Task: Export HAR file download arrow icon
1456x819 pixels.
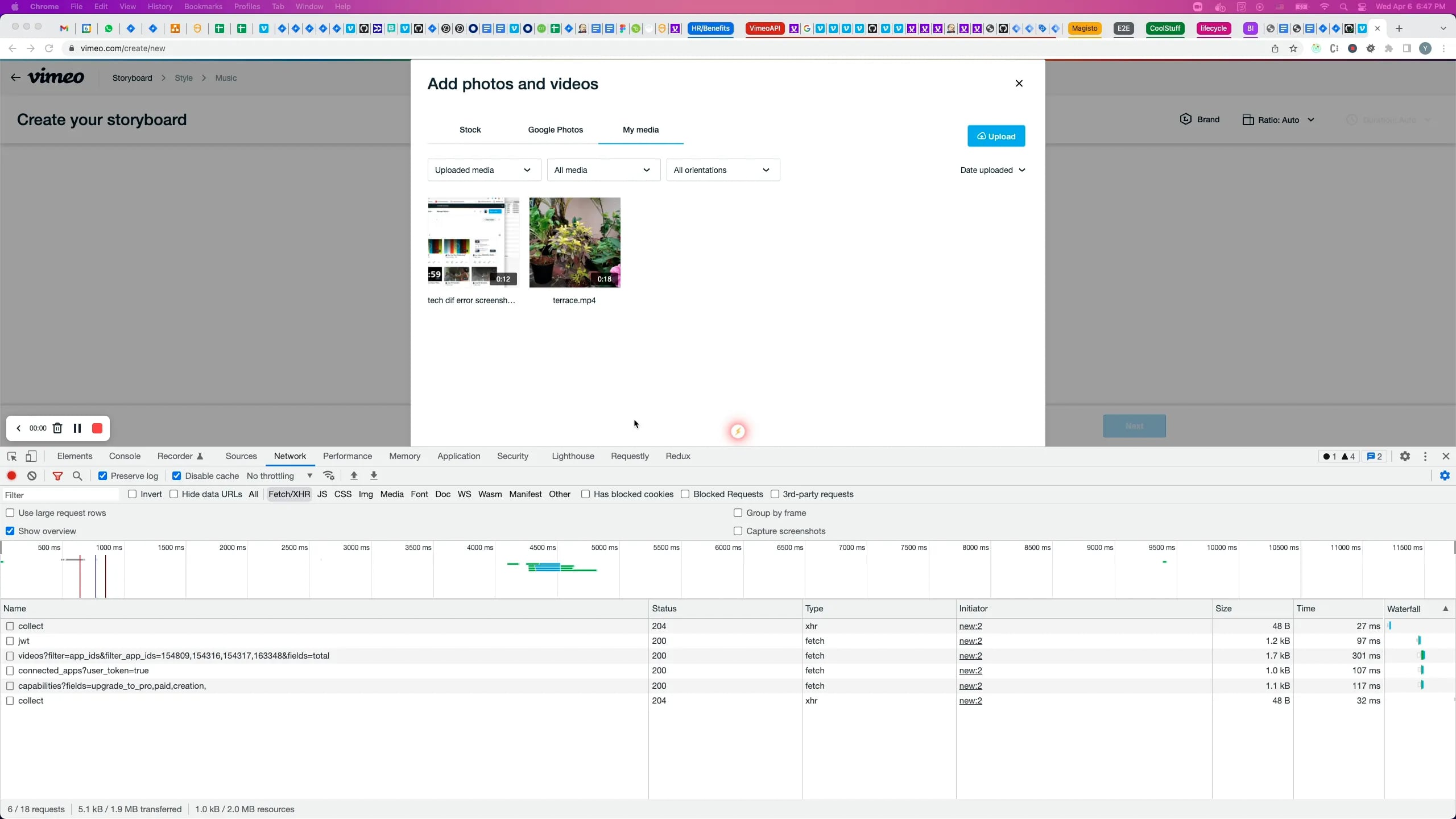Action: pos(374,475)
